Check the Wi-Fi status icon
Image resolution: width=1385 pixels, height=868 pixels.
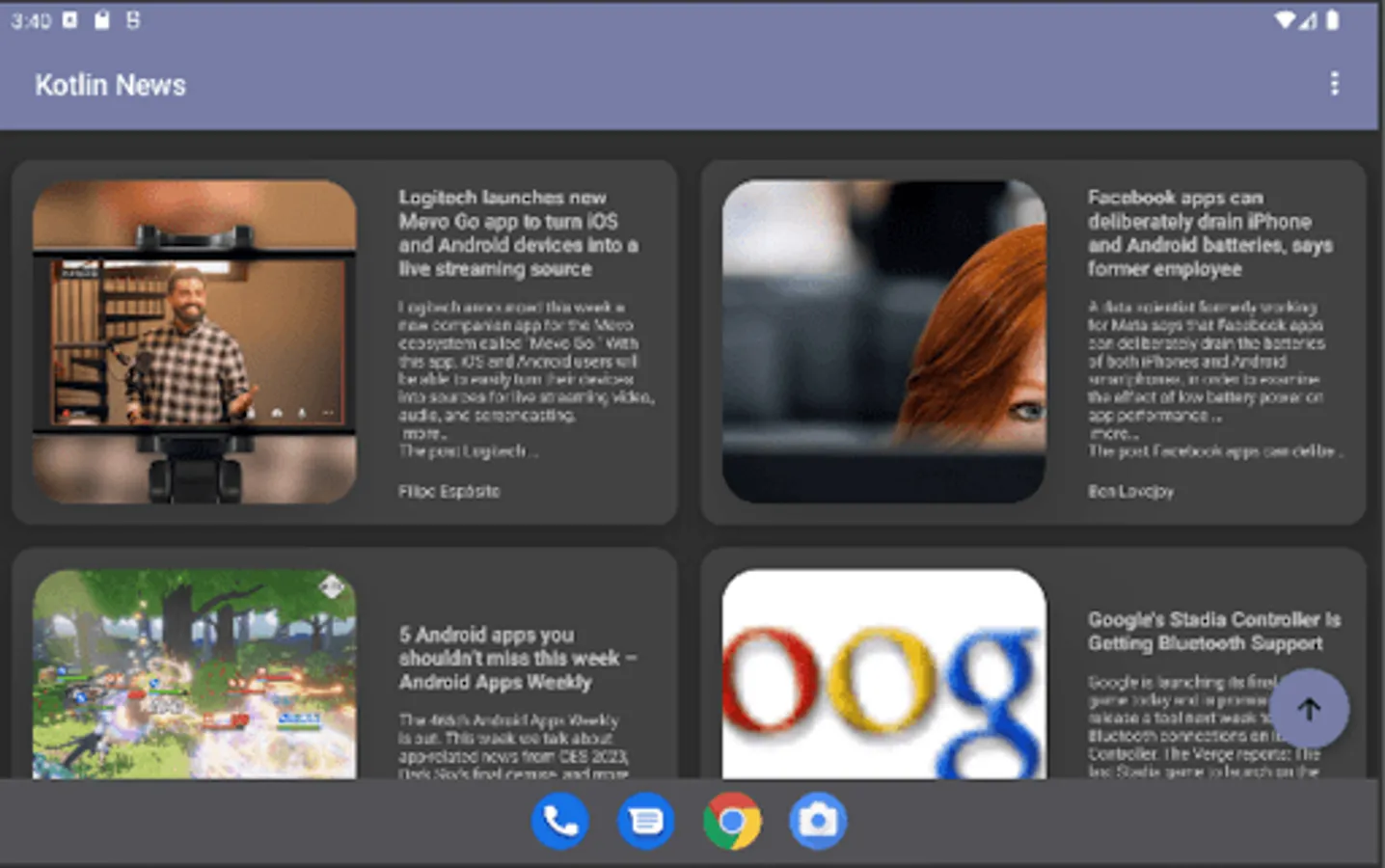pyautogui.click(x=1285, y=20)
